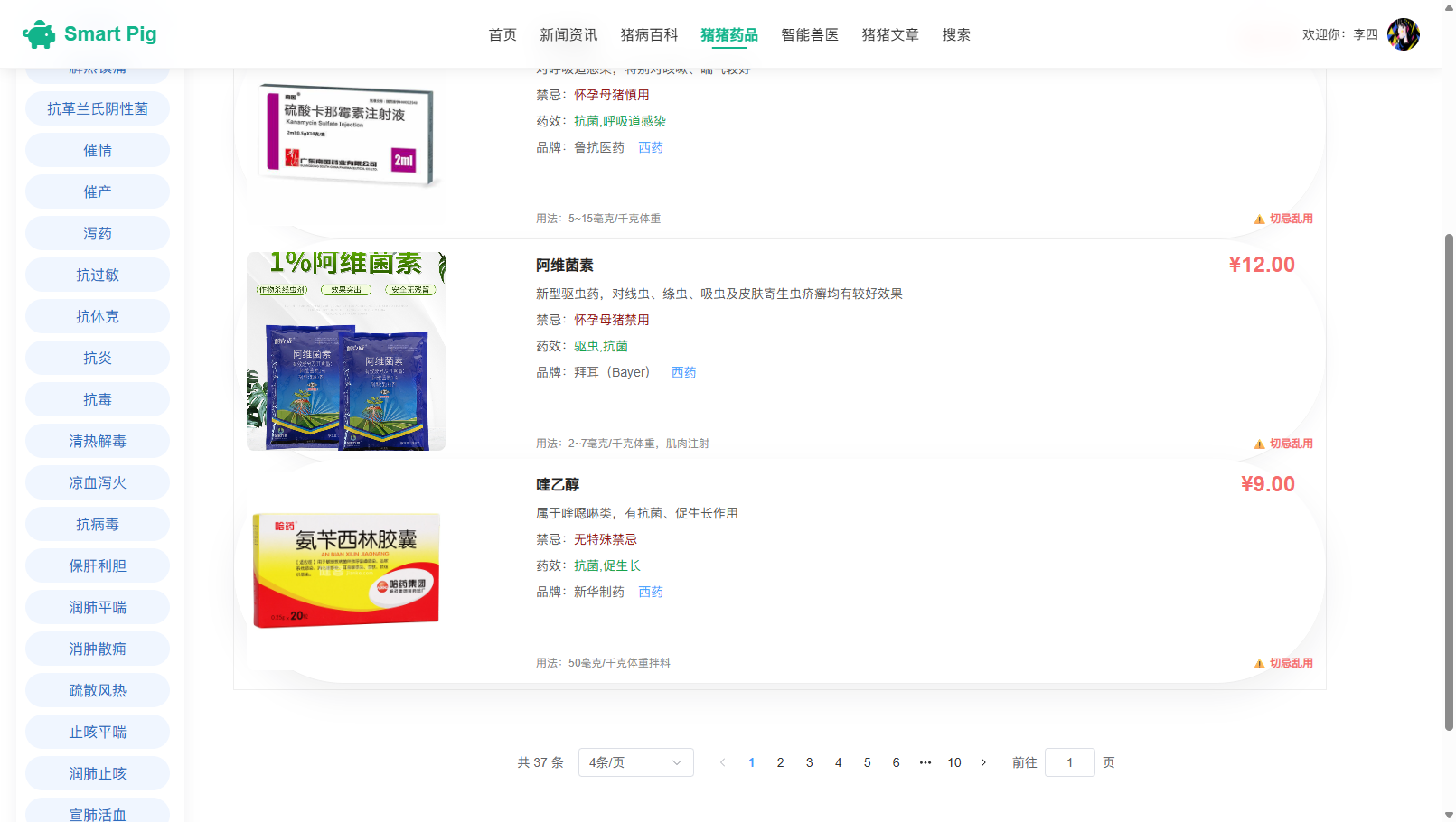
Task: Filter by 清热解毒 category
Action: (98, 441)
